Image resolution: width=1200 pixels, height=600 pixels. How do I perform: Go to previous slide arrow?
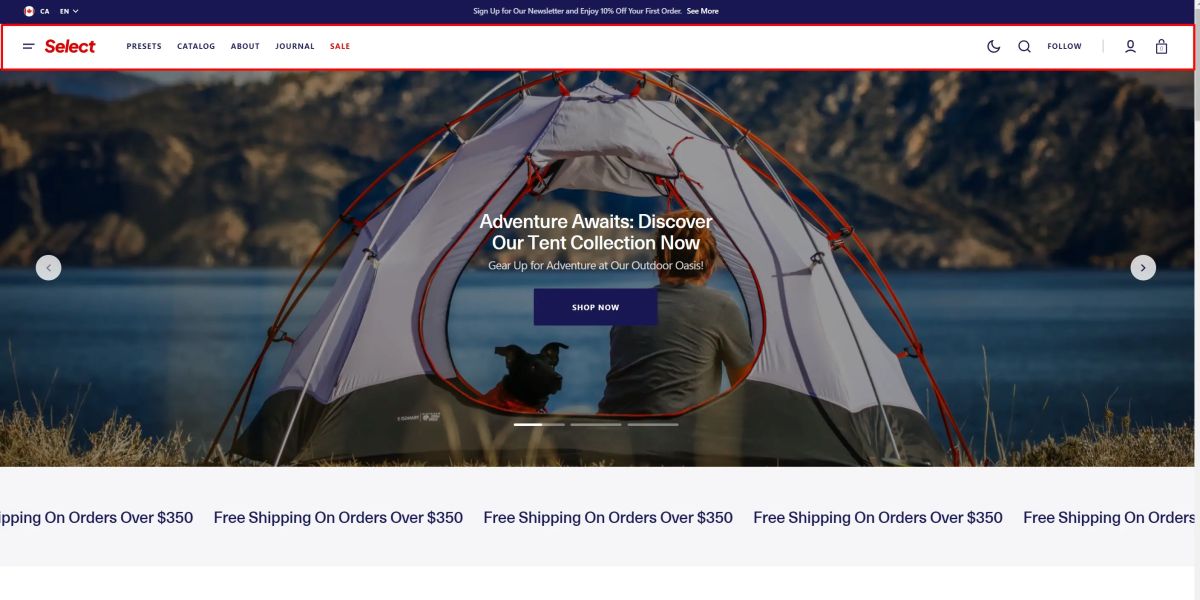coord(48,267)
